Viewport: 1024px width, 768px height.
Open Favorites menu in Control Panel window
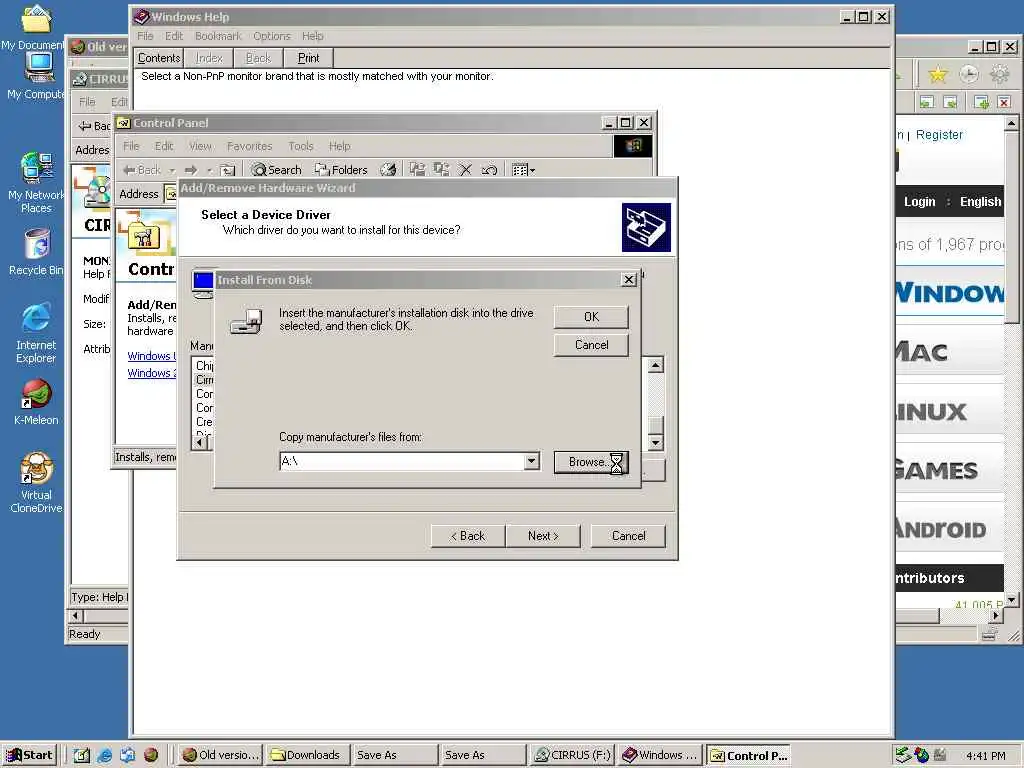click(x=249, y=146)
